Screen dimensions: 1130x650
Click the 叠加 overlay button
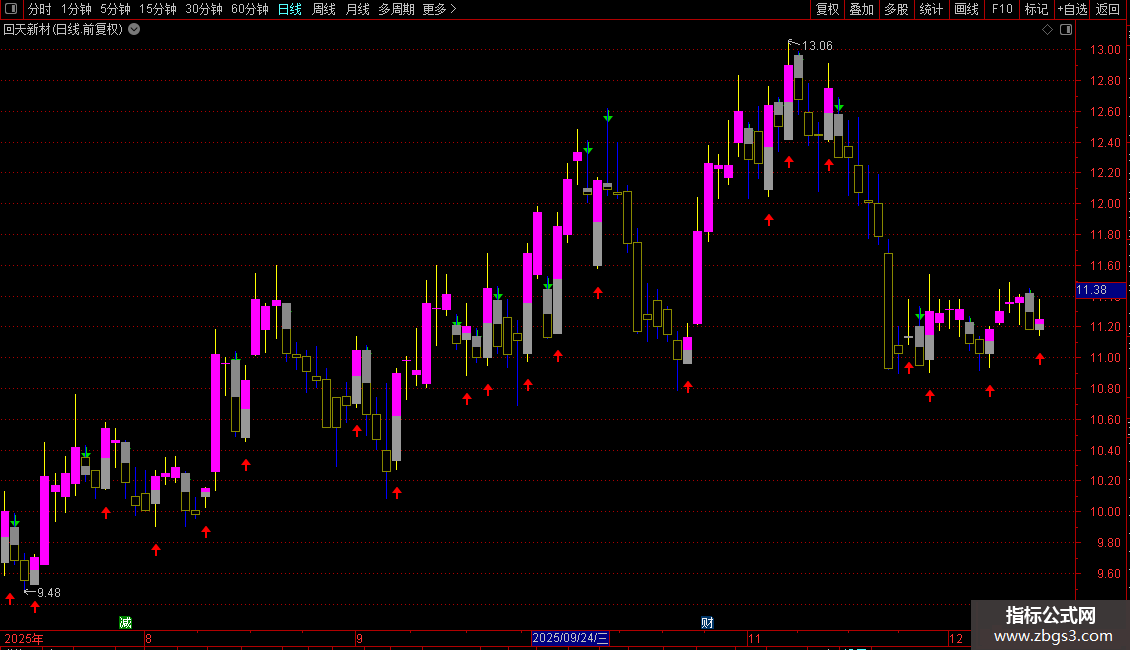(861, 9)
